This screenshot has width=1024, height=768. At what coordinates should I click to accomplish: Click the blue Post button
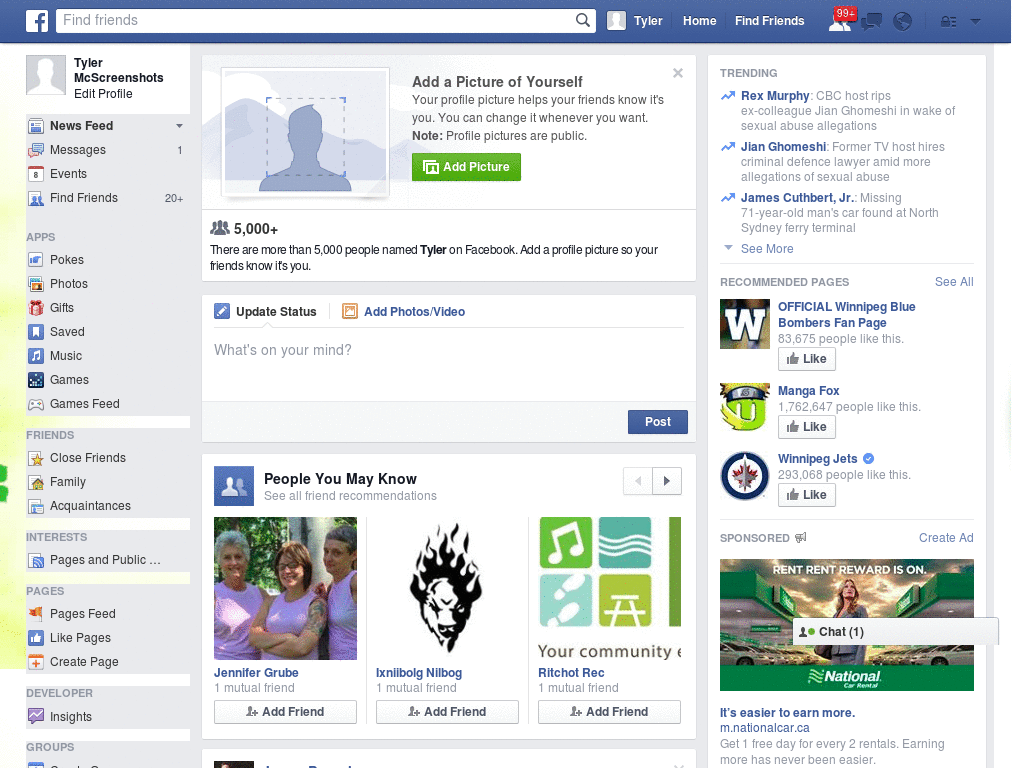658,422
